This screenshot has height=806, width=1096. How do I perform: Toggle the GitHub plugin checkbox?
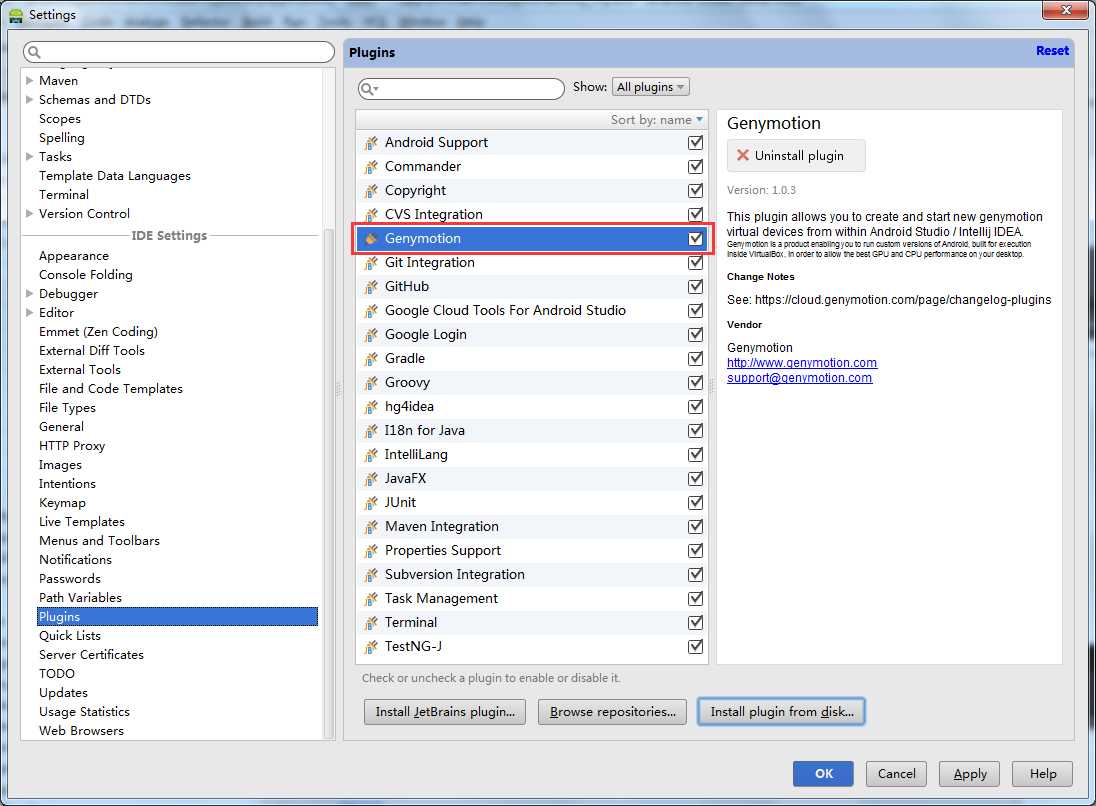point(695,287)
